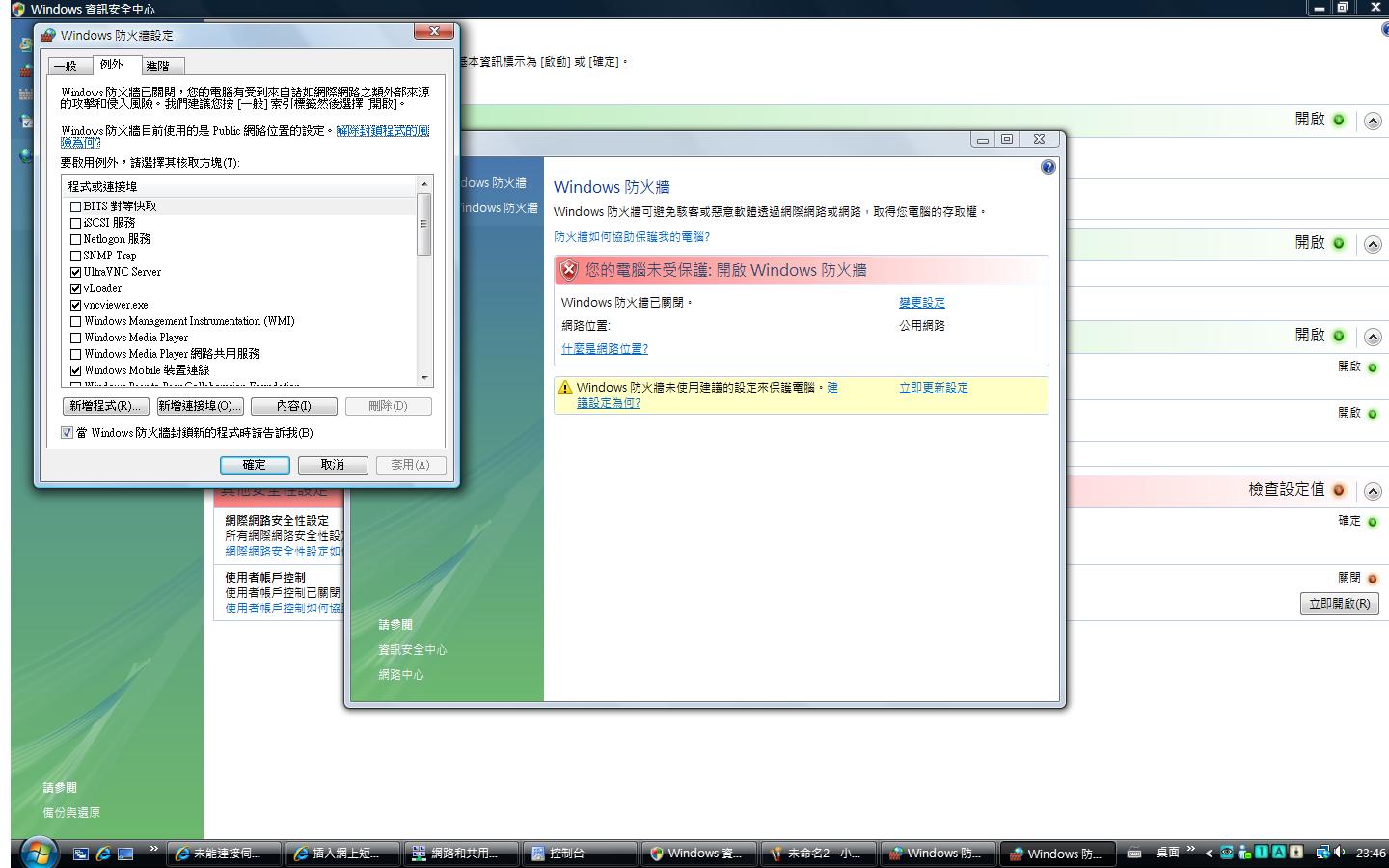Open Internet Explorer from quick launch
The image size is (1389, 868).
tap(103, 854)
